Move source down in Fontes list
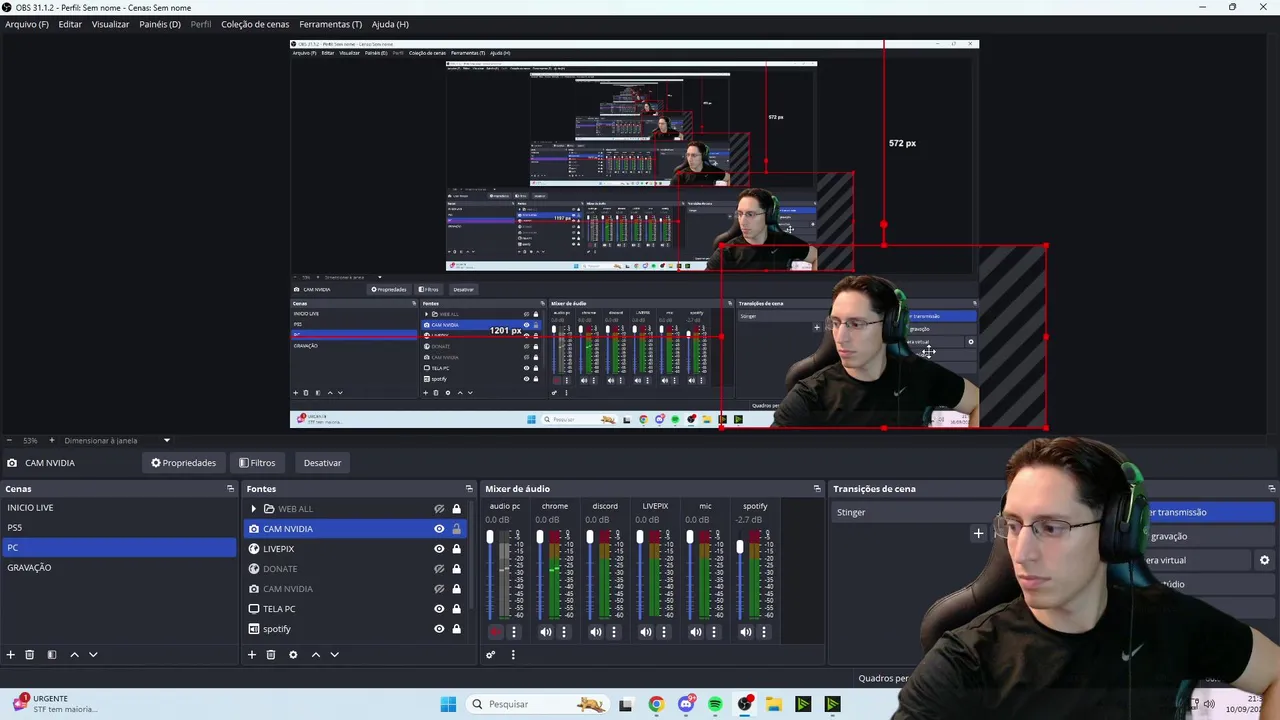The image size is (1280, 720). pyautogui.click(x=335, y=655)
